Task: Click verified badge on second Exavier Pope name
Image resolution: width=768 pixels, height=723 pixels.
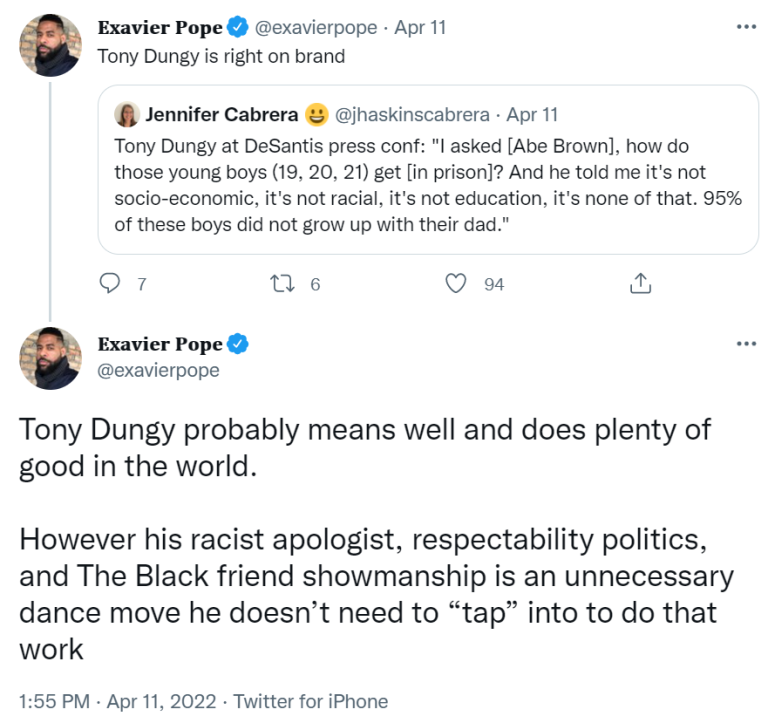Action: coord(237,345)
